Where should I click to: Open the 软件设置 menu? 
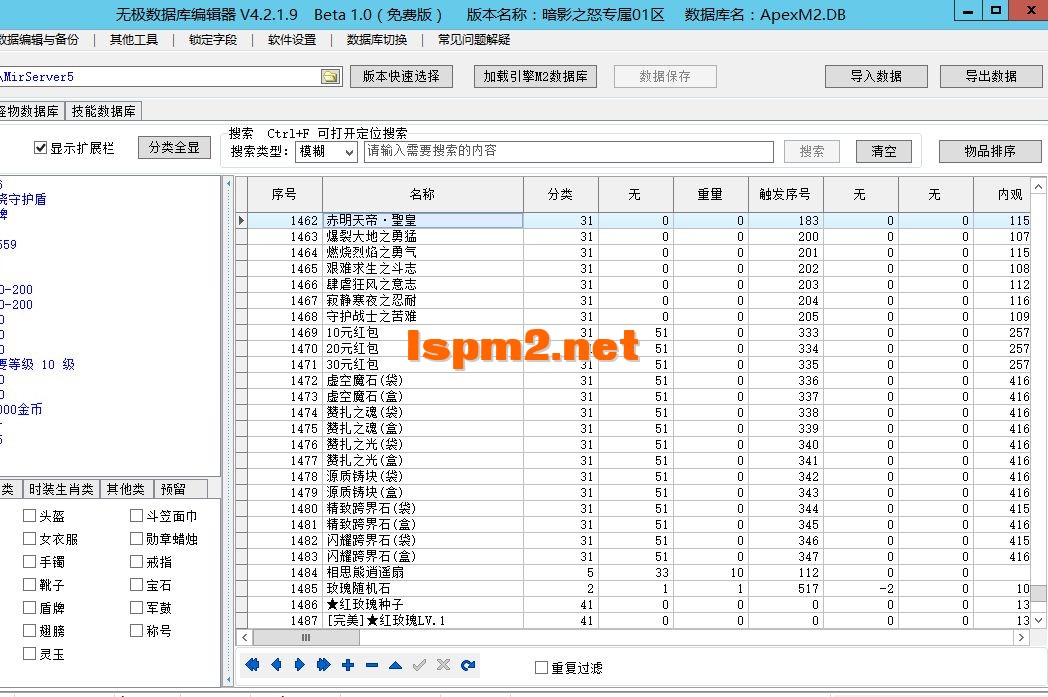pos(291,40)
